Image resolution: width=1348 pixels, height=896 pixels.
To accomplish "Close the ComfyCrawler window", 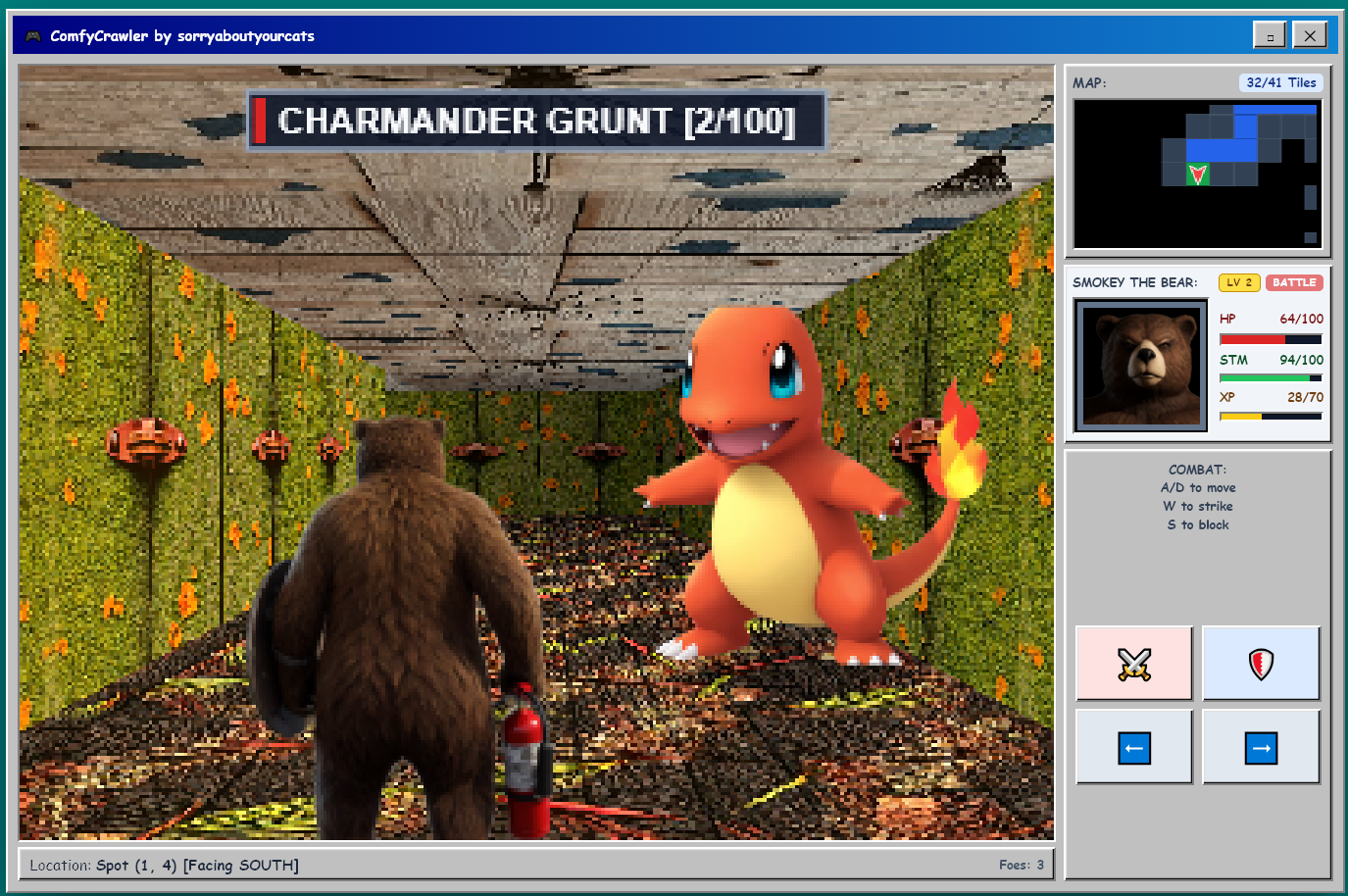I will point(1310,35).
